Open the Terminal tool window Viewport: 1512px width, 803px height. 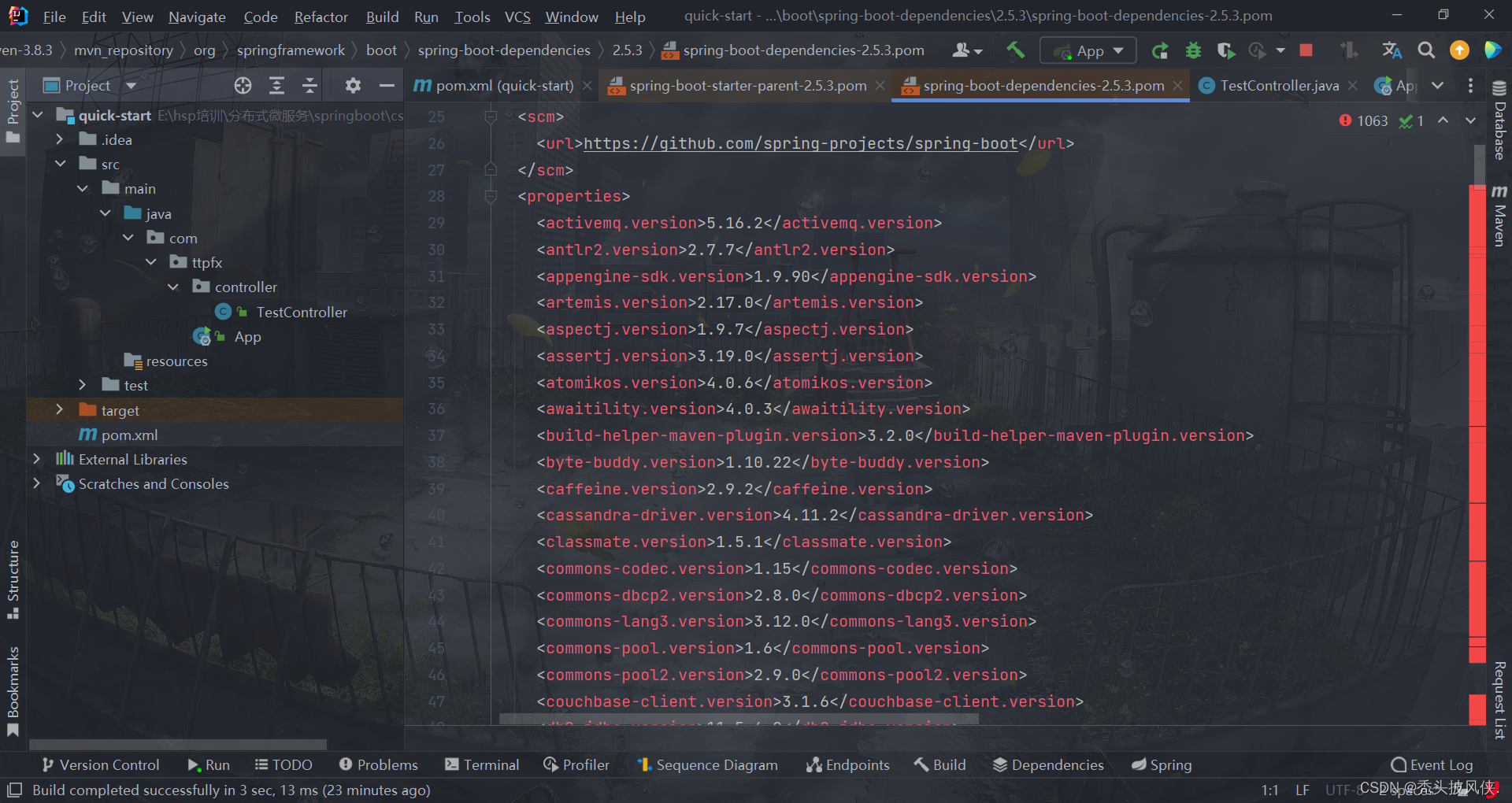481,765
